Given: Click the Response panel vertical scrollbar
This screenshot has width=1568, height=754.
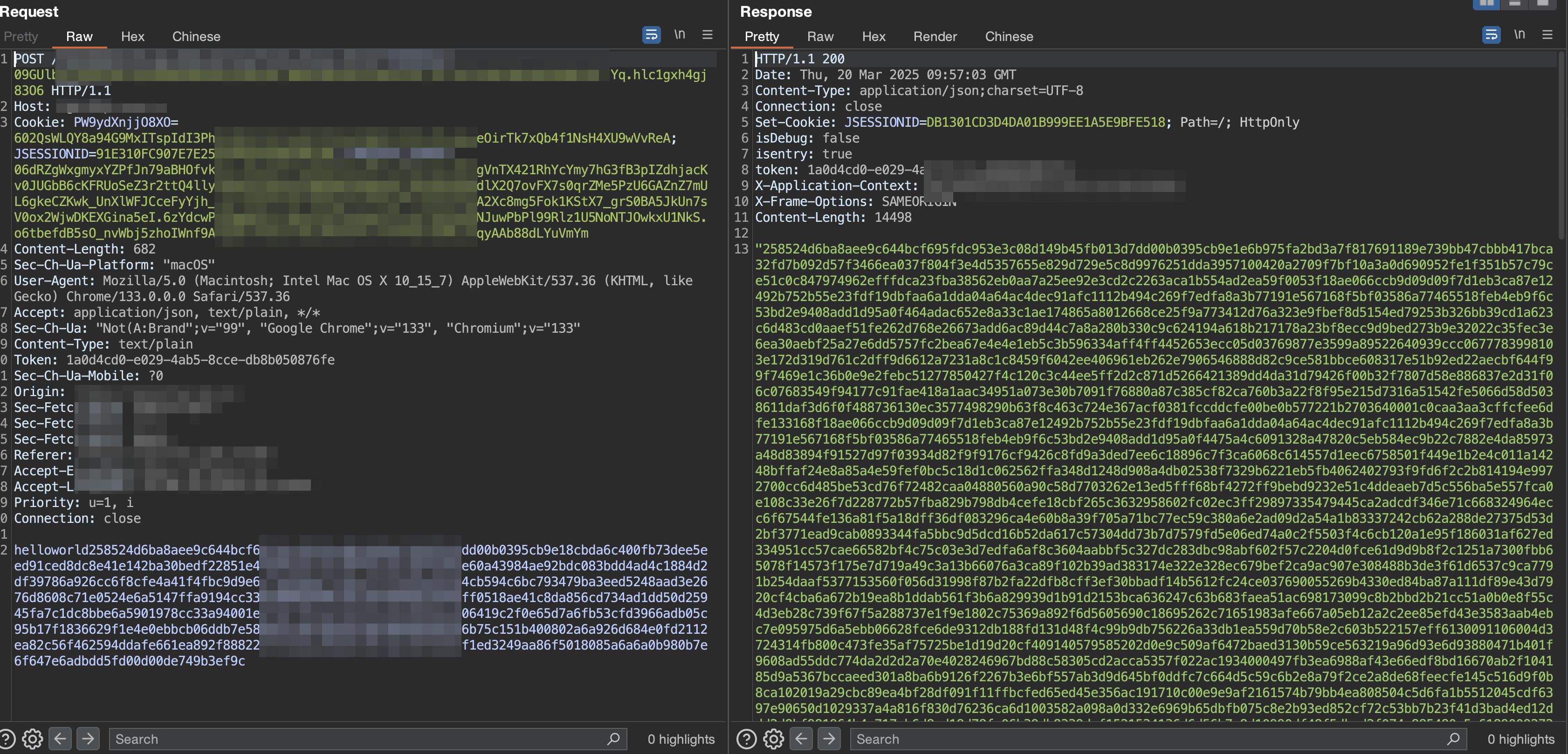Looking at the screenshot, I should (1561, 146).
